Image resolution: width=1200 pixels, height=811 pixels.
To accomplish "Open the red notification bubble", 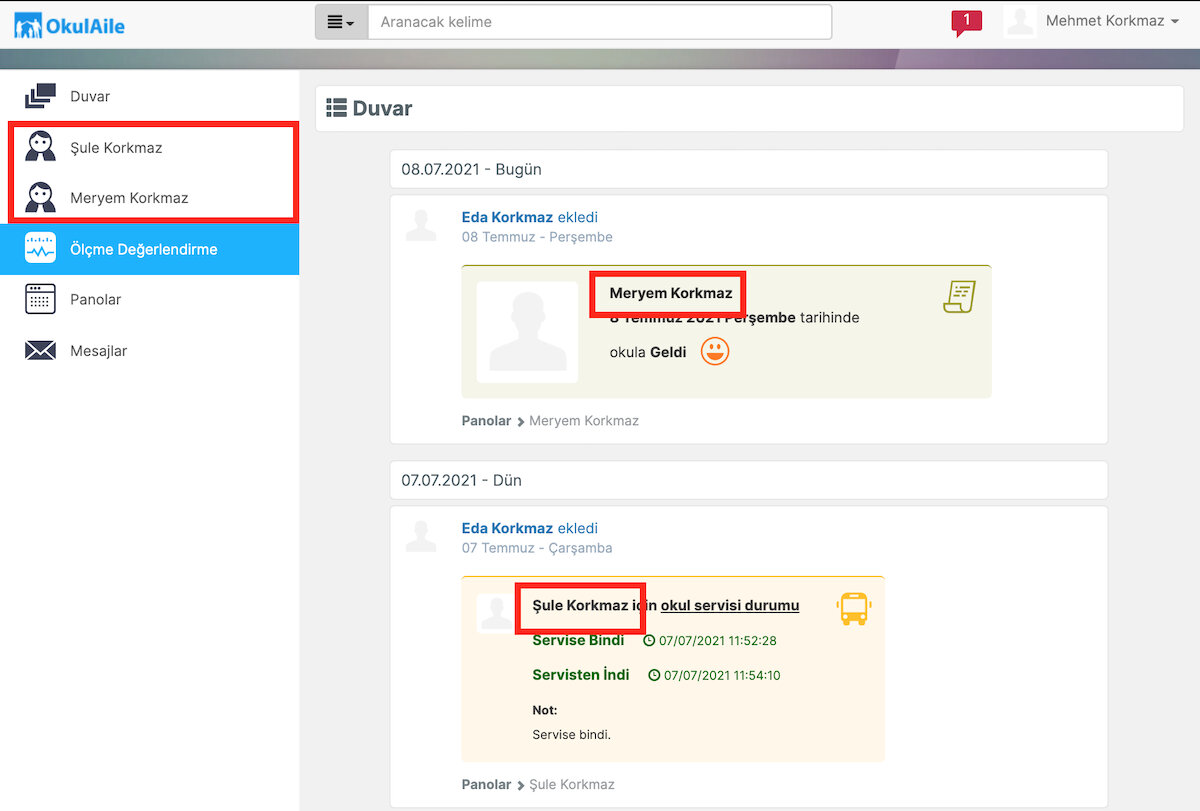I will coord(966,23).
